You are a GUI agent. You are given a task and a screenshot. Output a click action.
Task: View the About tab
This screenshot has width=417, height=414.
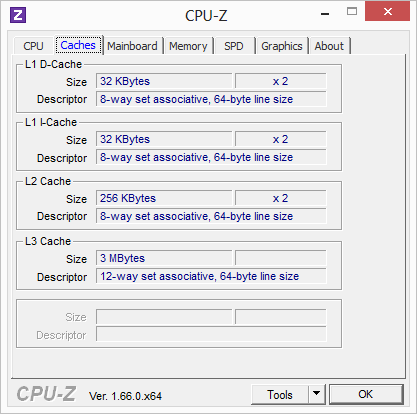click(329, 46)
